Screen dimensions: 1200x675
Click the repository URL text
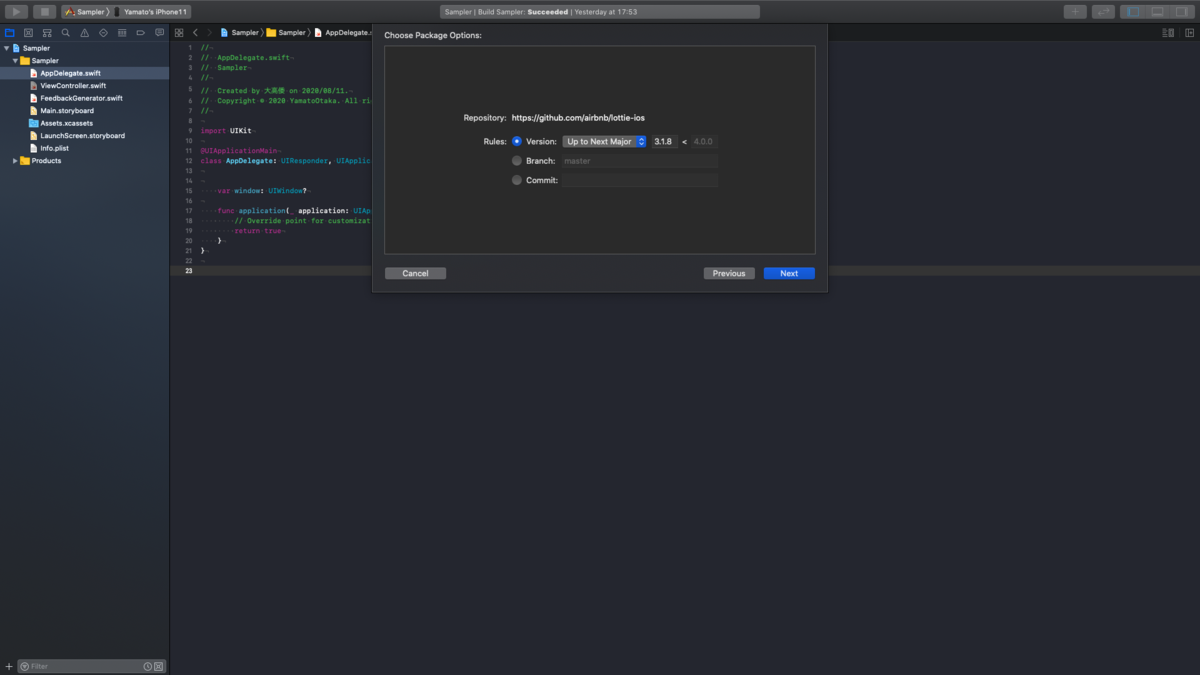click(578, 118)
